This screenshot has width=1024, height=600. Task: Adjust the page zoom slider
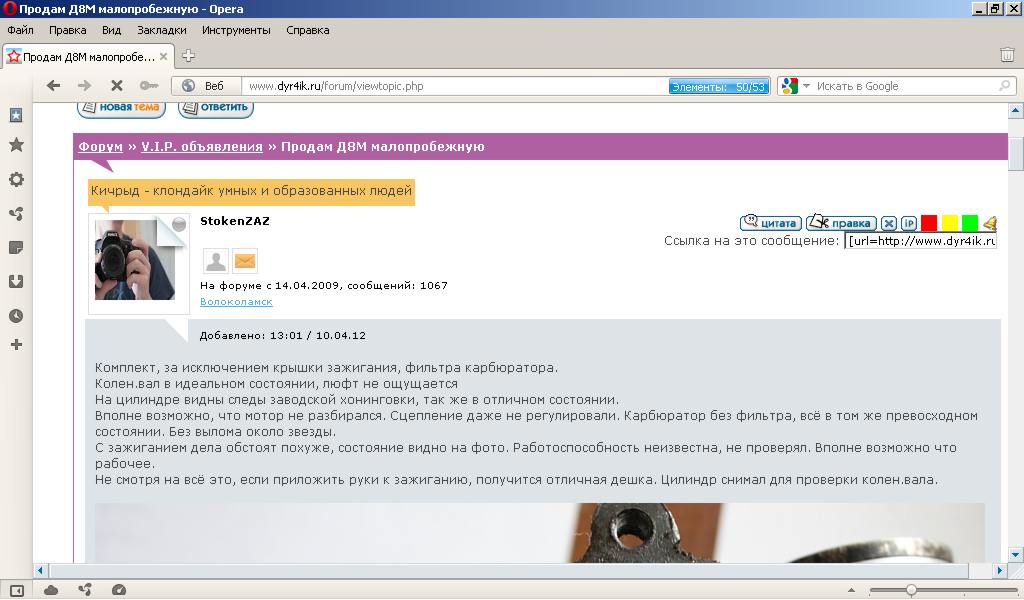click(911, 590)
